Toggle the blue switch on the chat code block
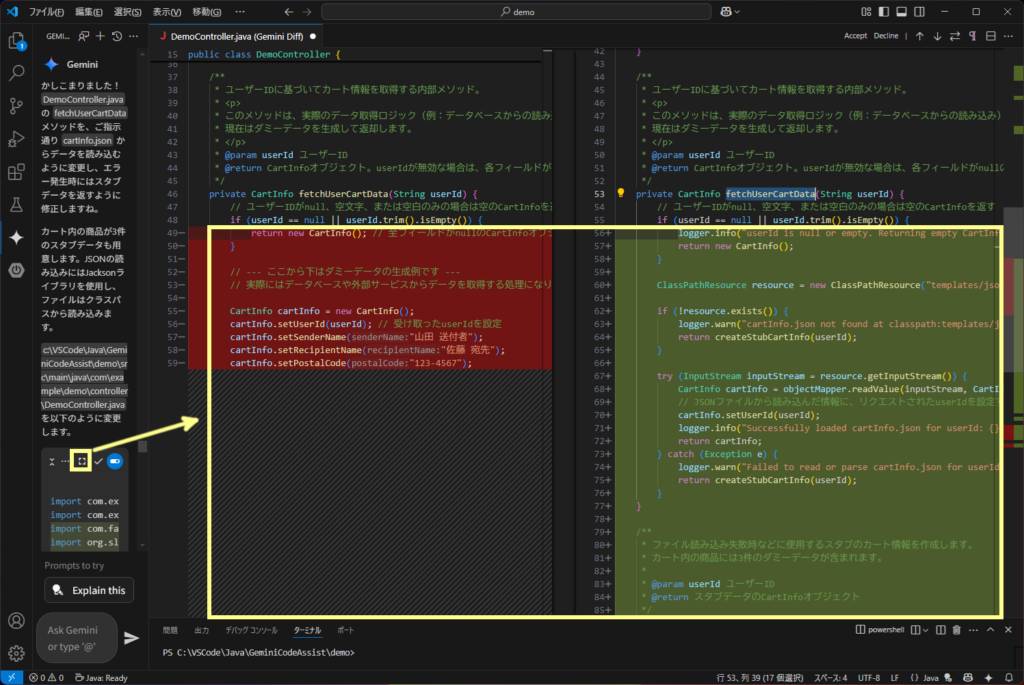This screenshot has height=685, width=1024. [x=115, y=462]
